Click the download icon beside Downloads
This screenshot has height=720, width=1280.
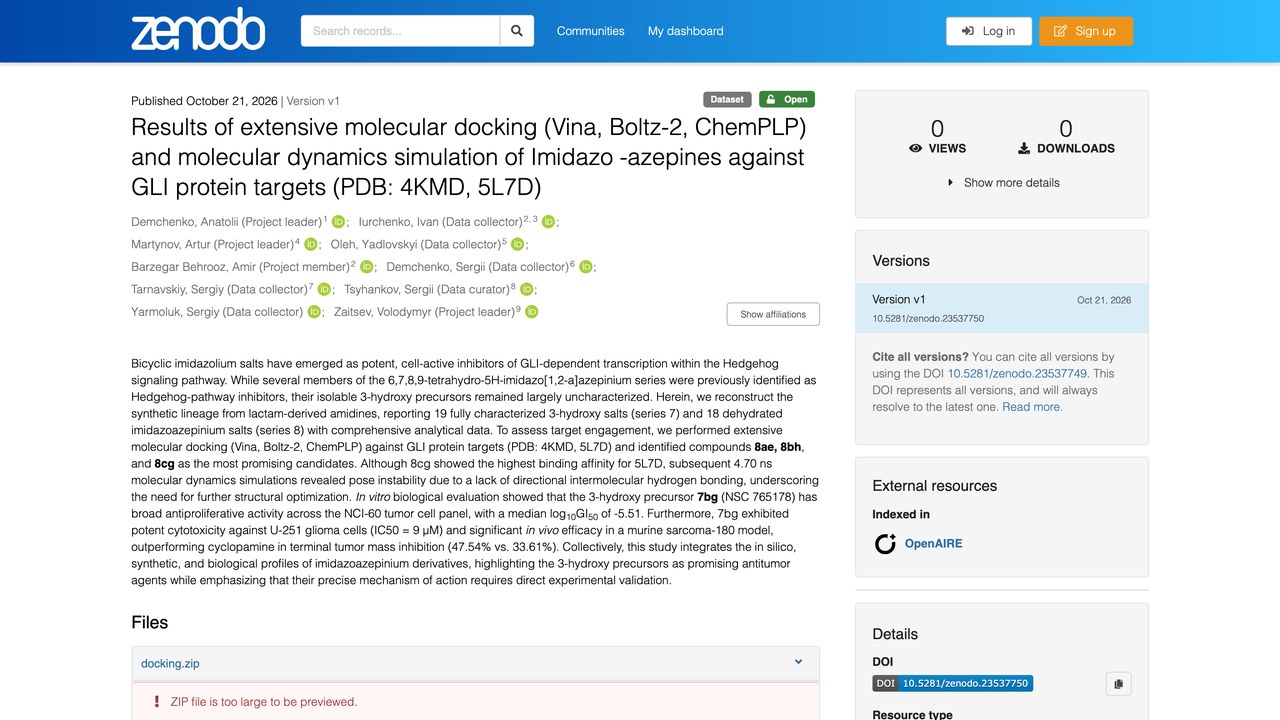(1024, 148)
